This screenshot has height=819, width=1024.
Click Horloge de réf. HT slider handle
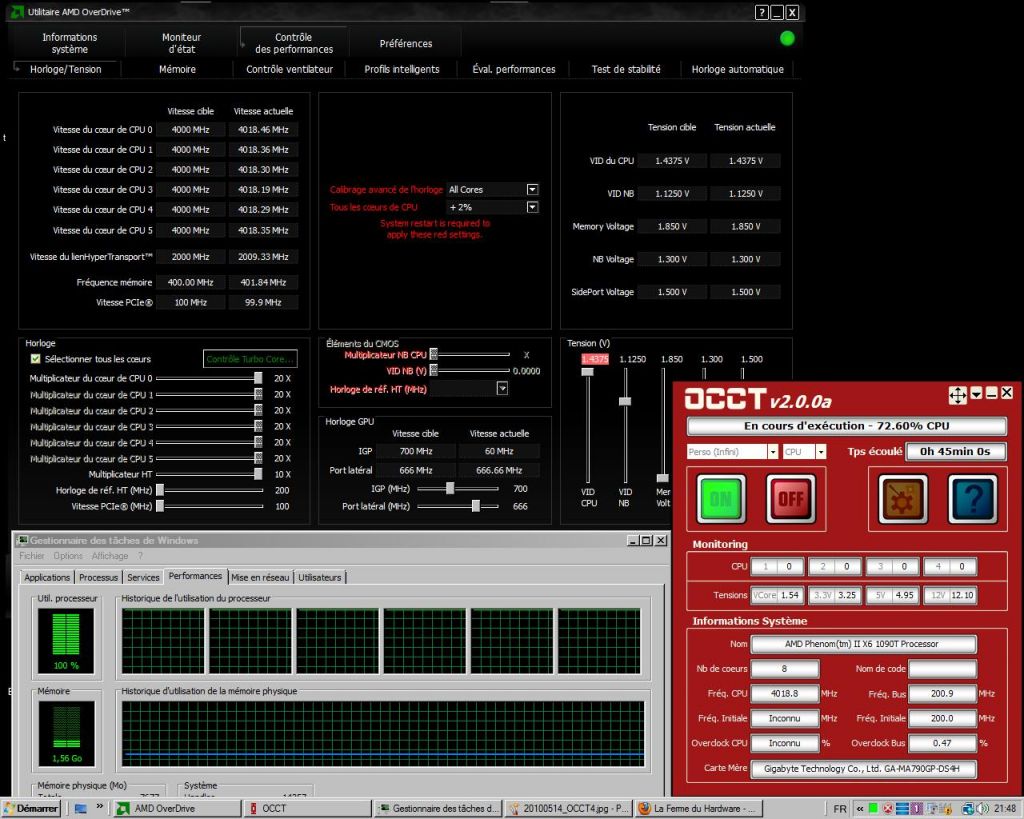(x=160, y=490)
